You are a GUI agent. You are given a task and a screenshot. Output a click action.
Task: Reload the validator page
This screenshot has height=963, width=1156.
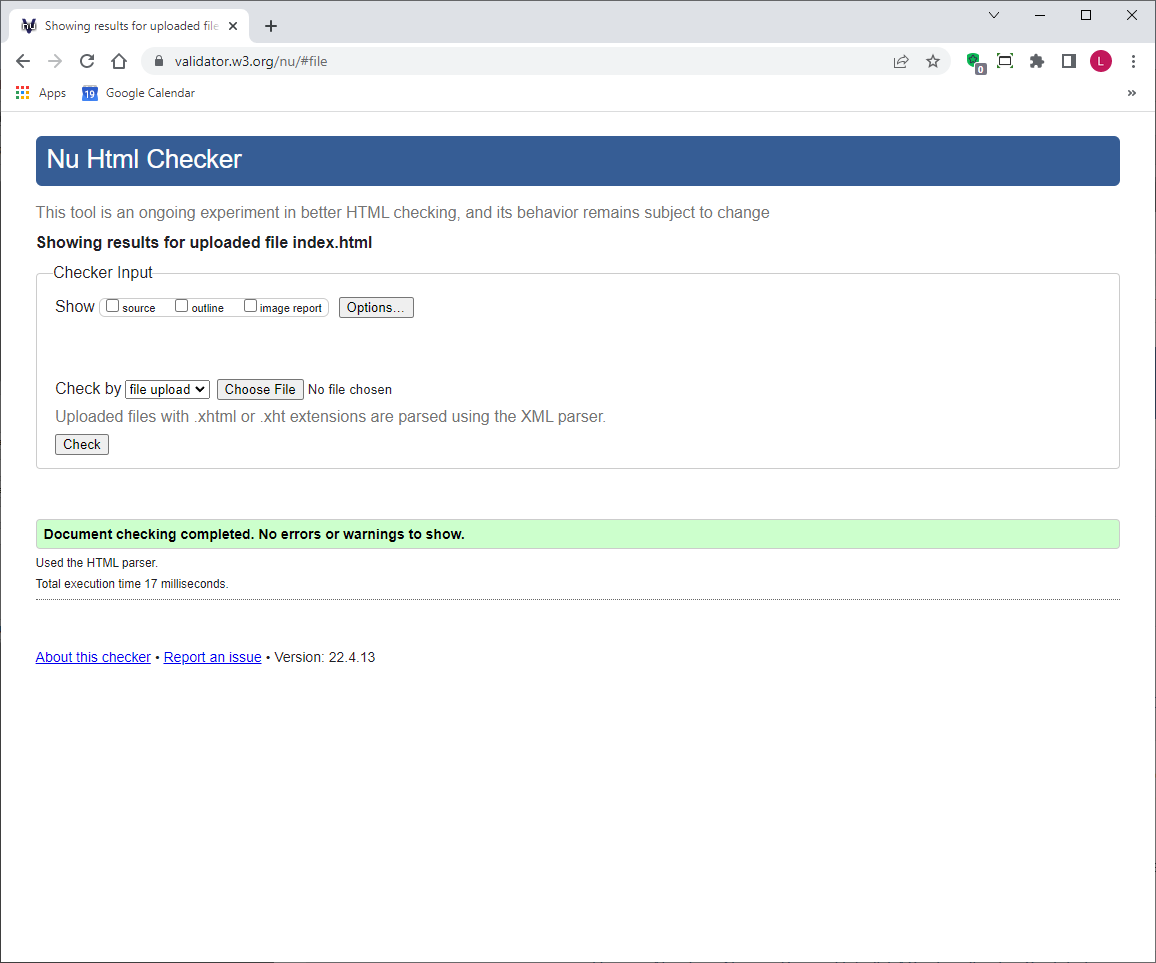86,60
